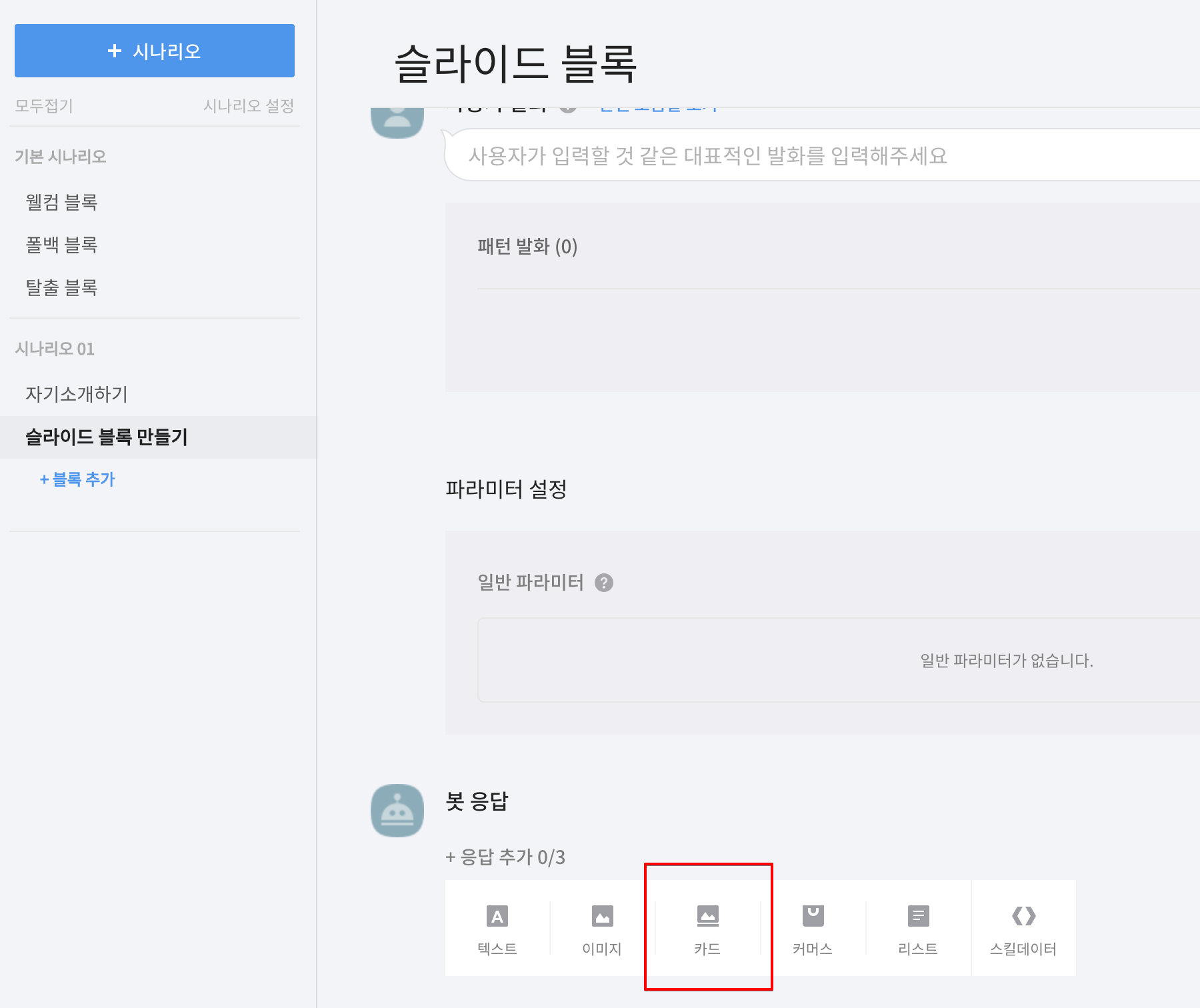Collapse all with 모두접기

tap(44, 105)
